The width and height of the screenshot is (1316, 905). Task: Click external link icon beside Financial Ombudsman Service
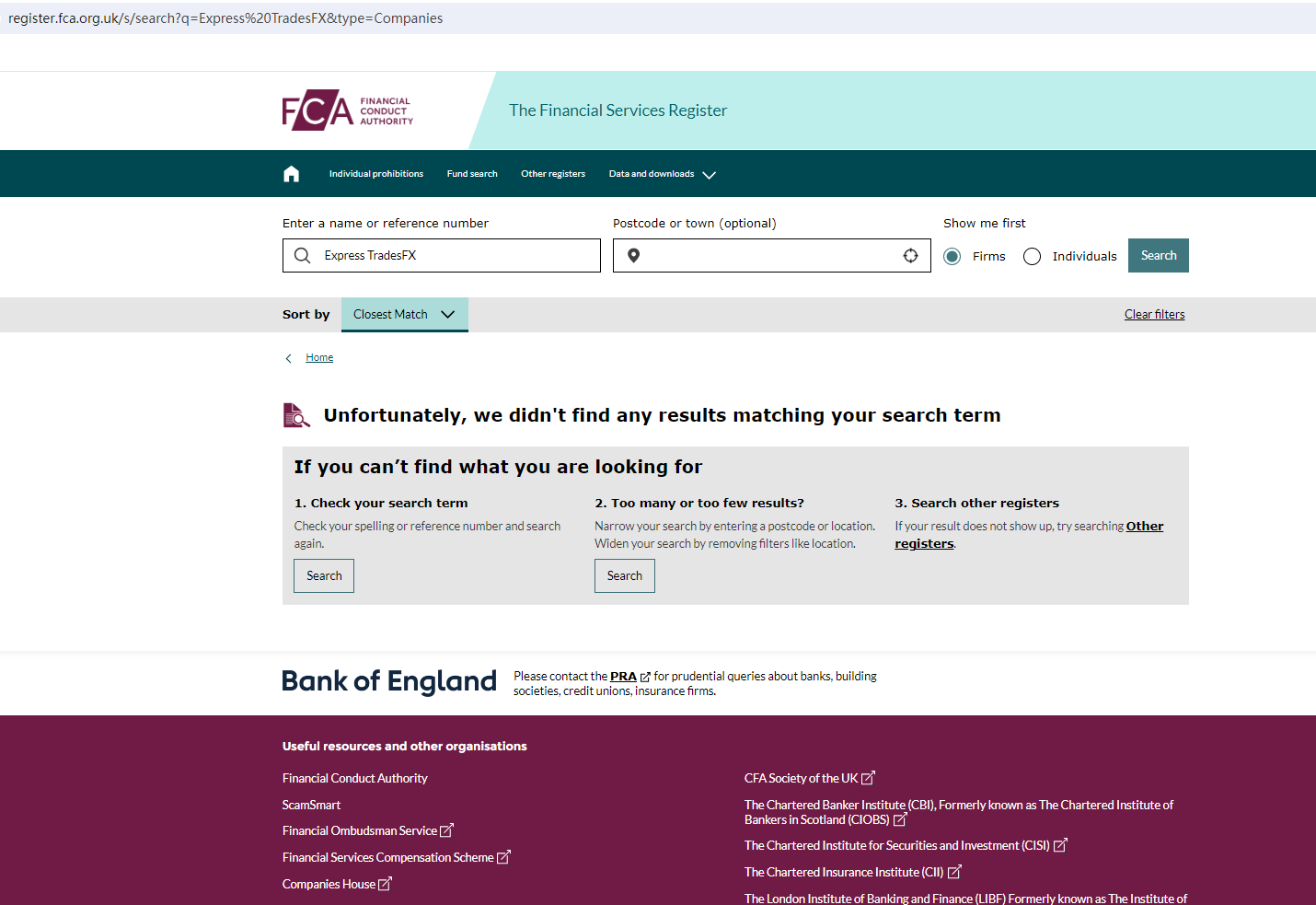coord(446,830)
